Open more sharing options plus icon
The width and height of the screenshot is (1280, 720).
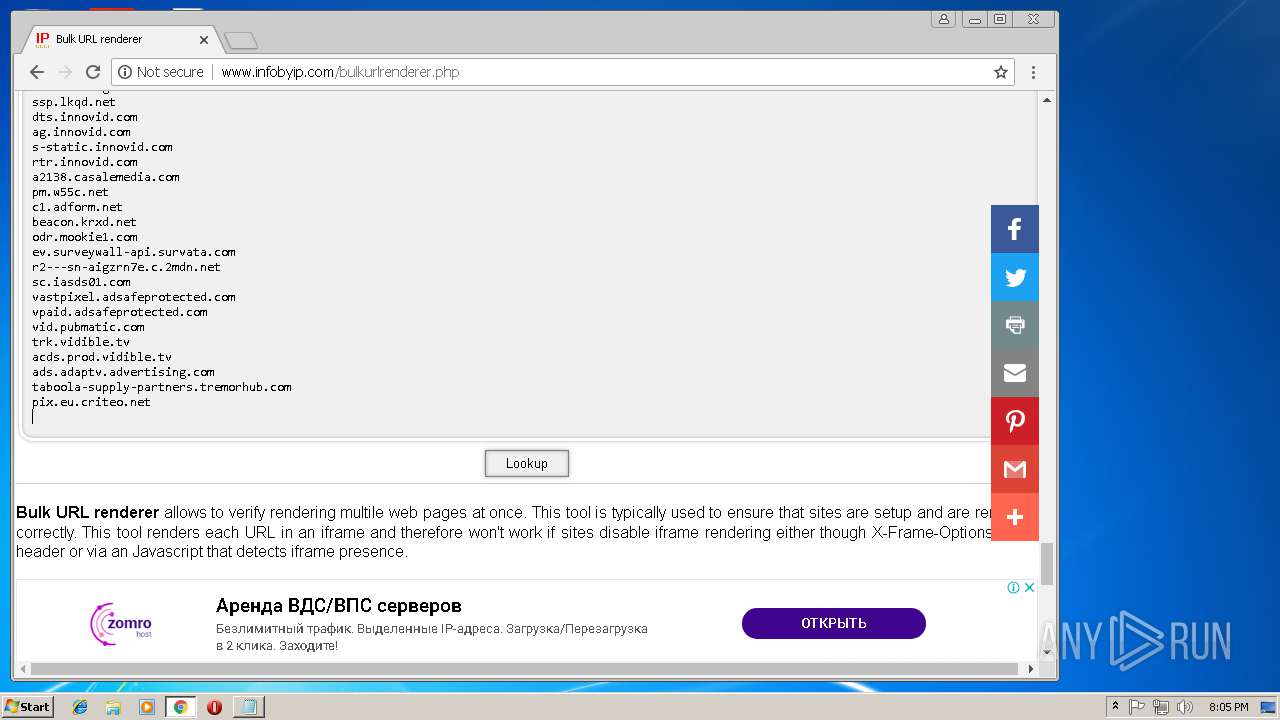pyautogui.click(x=1015, y=517)
